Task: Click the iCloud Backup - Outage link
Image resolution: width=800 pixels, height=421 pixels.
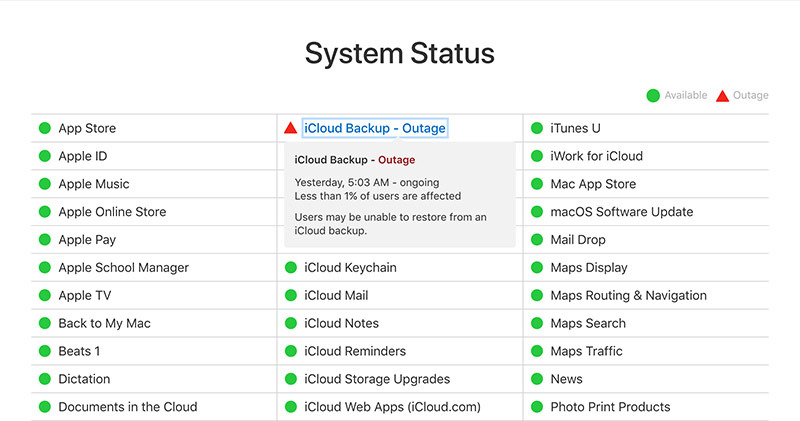Action: [375, 128]
